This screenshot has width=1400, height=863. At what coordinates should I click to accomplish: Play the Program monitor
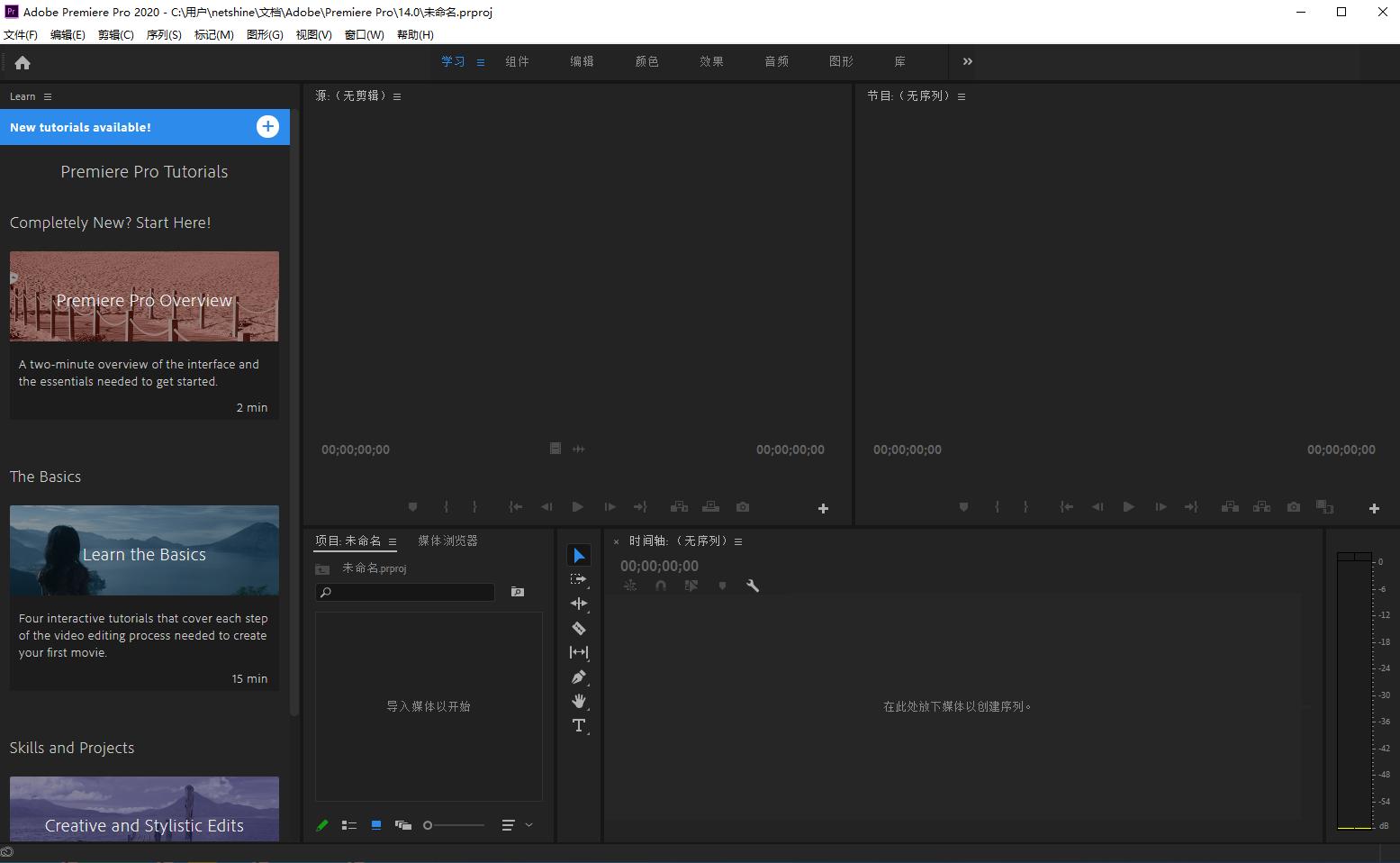(1129, 507)
